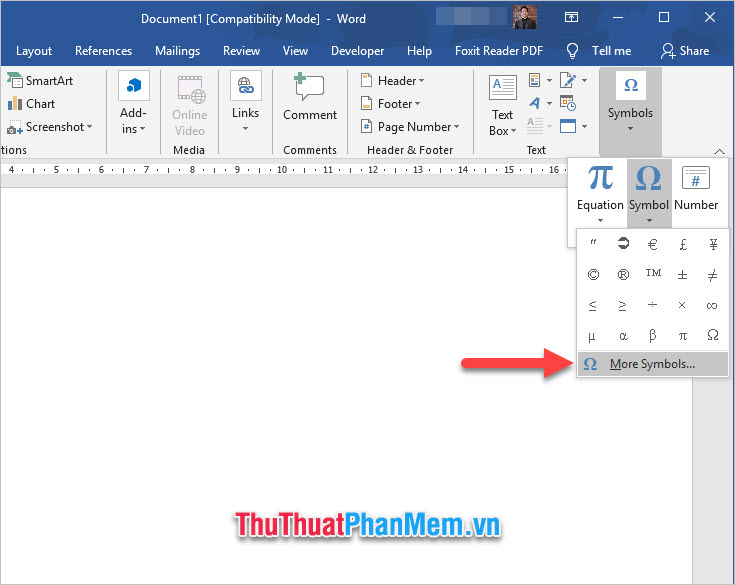Switch to the Review tab
This screenshot has height=585, width=735.
241,51
